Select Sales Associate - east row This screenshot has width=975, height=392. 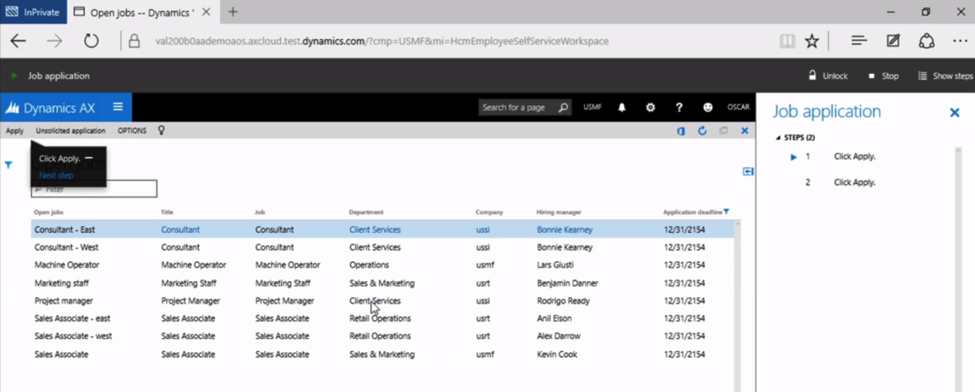[382, 319]
